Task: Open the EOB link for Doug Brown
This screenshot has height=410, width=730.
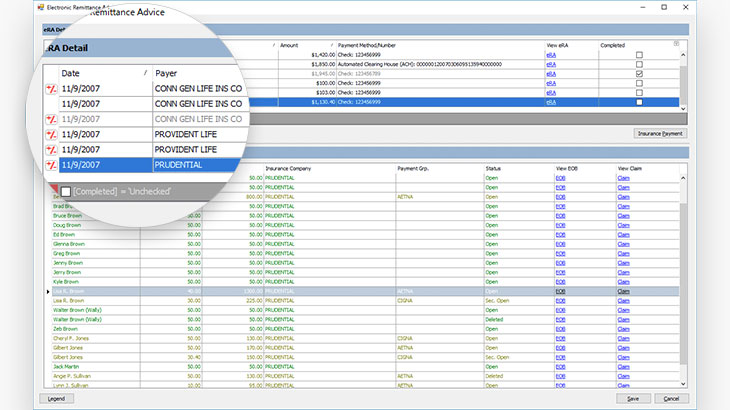Action: (560, 225)
